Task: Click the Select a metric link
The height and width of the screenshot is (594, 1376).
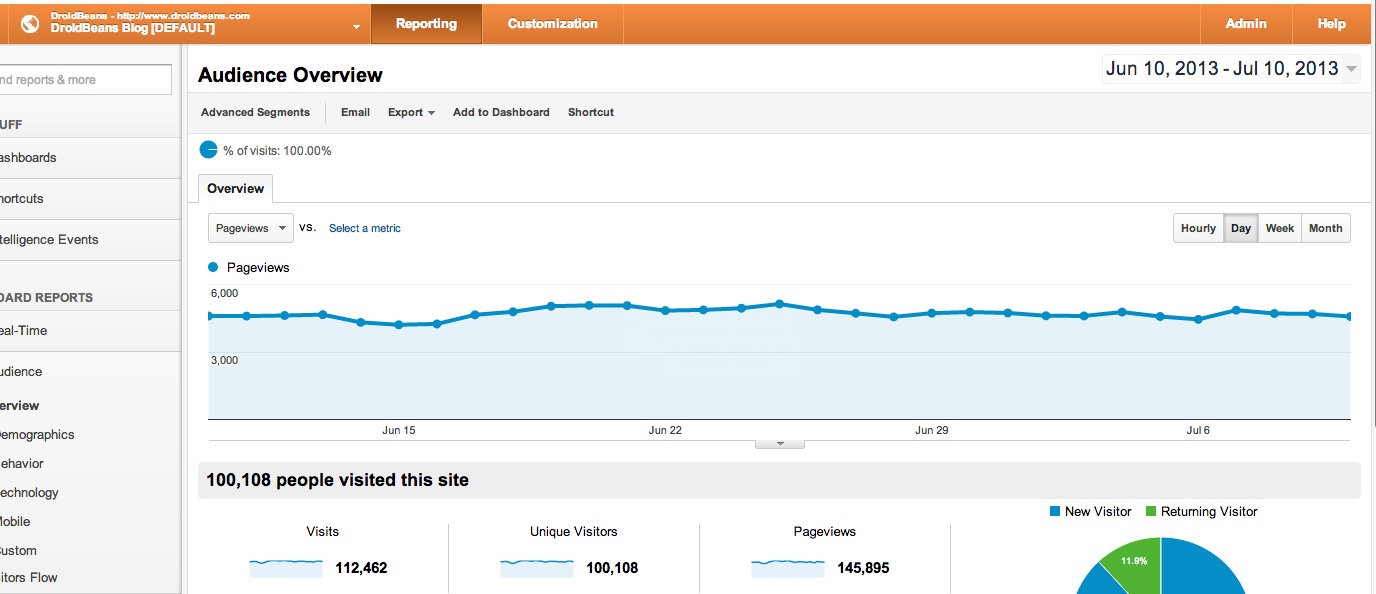Action: point(365,228)
